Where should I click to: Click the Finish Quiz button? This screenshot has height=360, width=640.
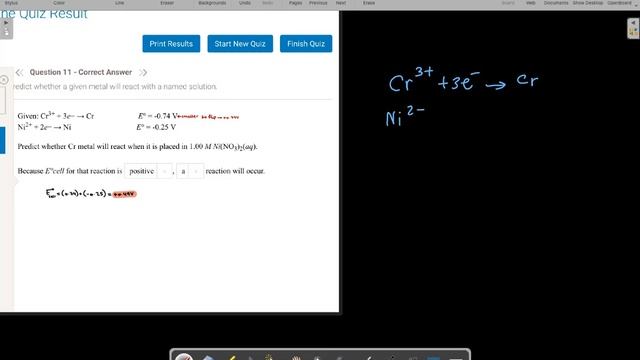click(306, 44)
